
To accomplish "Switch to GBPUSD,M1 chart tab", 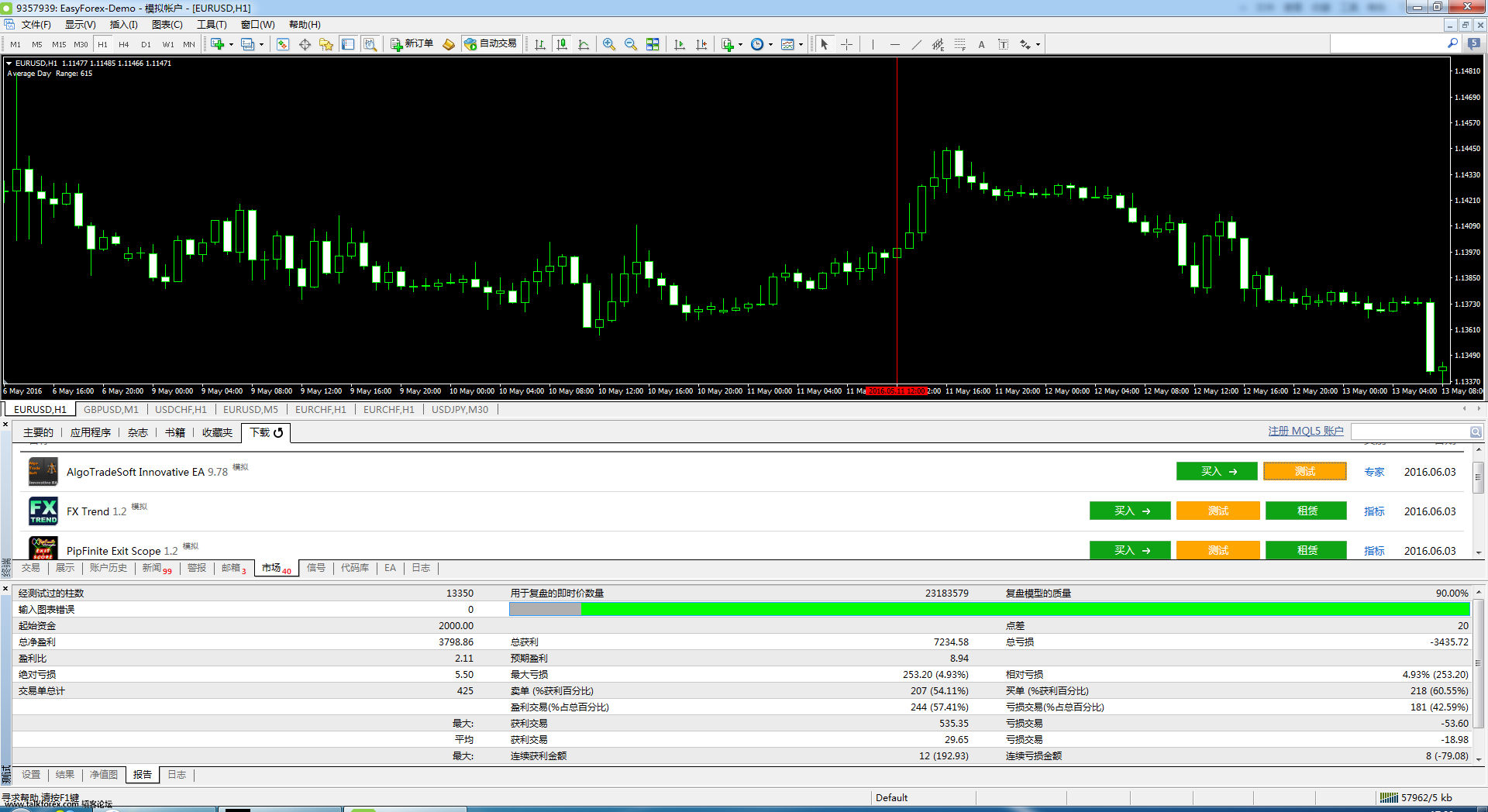I will pos(111,409).
